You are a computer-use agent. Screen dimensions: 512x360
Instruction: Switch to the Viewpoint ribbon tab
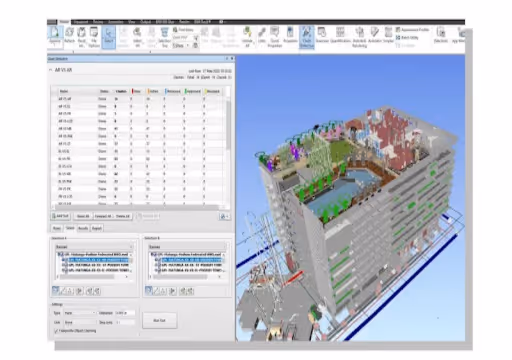tap(81, 22)
